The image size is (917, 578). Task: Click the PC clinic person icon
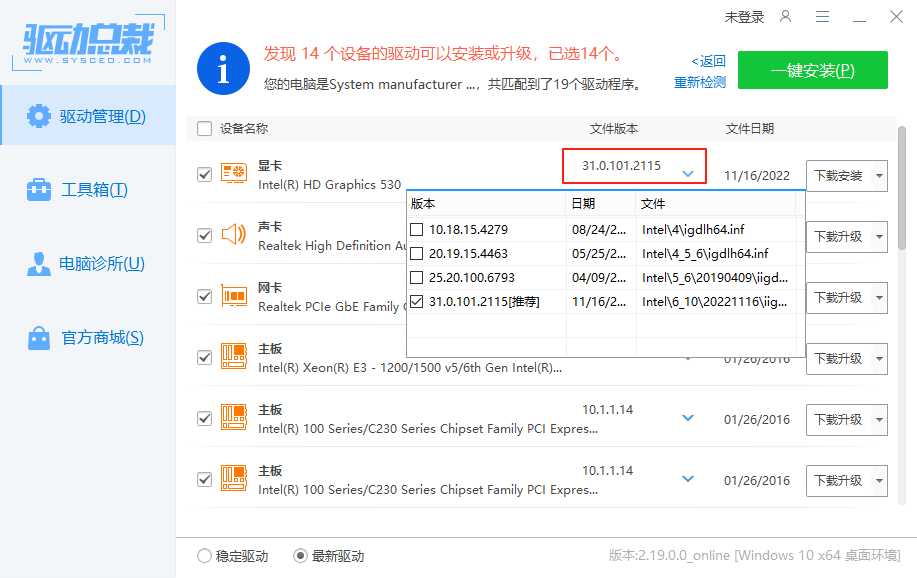pyautogui.click(x=39, y=264)
